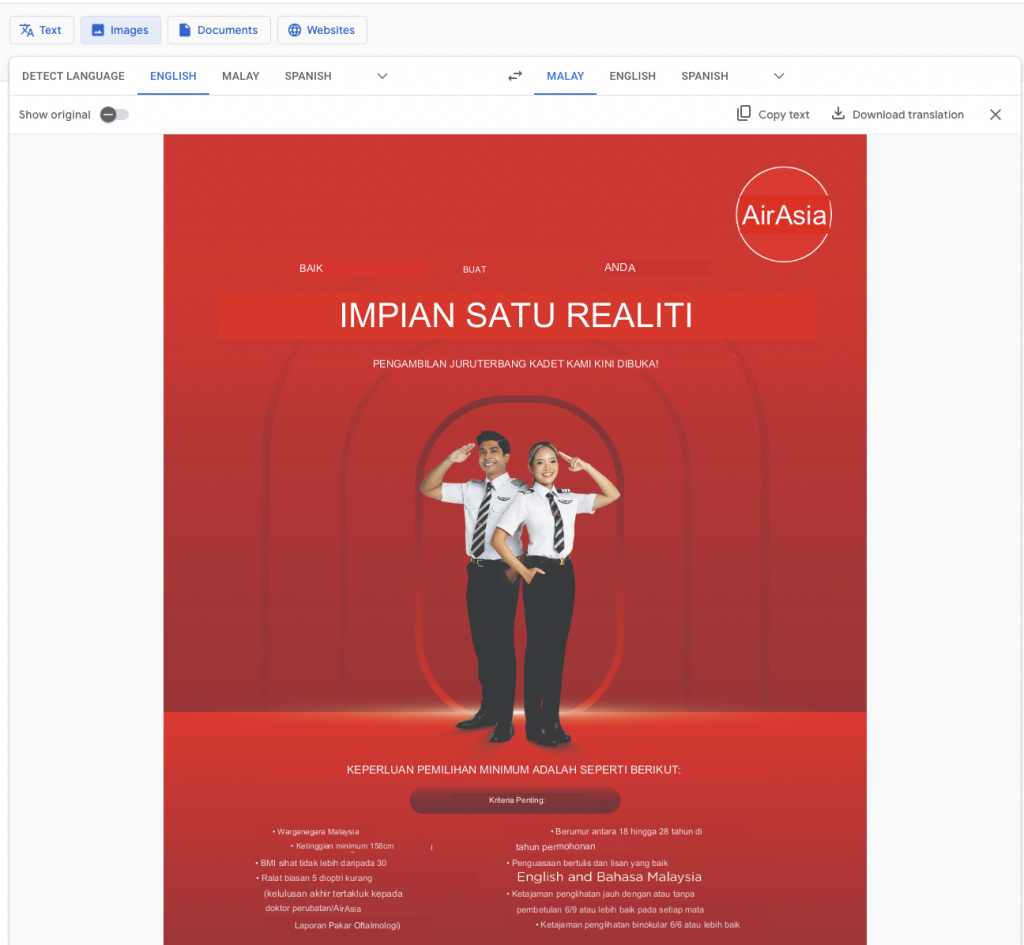1024x945 pixels.
Task: Click the Show original label
Action: pyautogui.click(x=54, y=114)
